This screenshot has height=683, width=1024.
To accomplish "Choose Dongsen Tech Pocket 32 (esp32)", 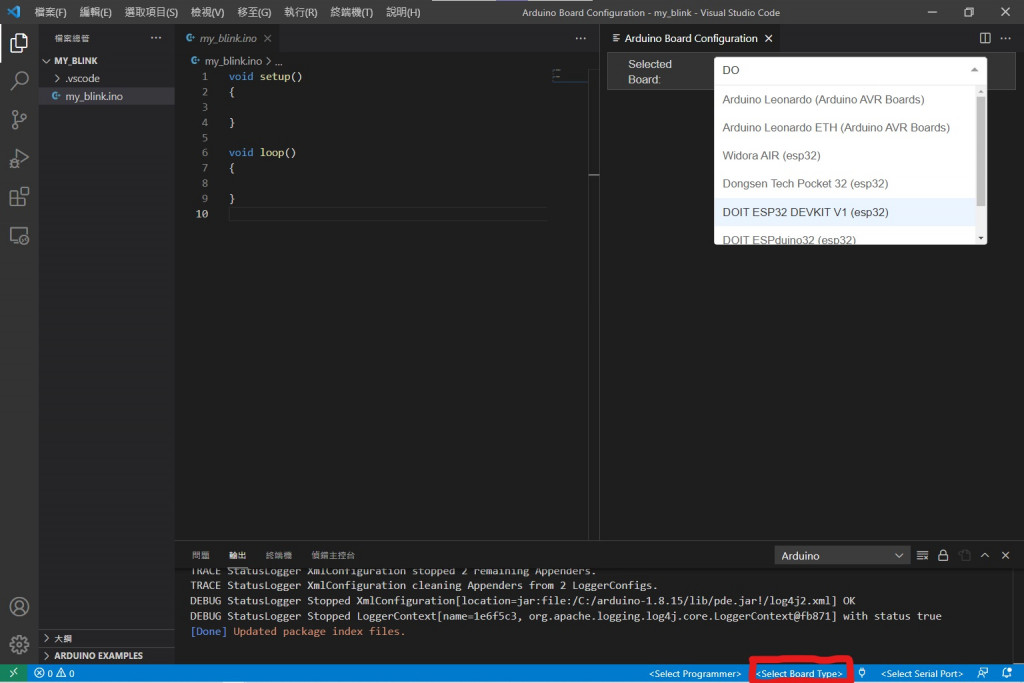I will (845, 183).
